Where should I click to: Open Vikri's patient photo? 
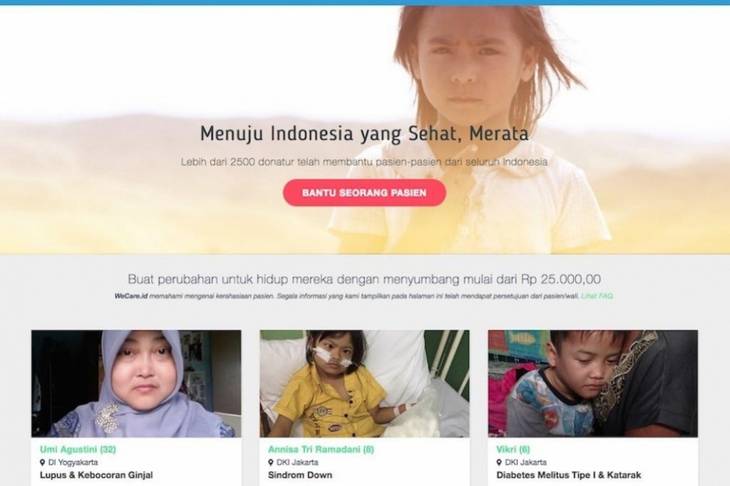(x=593, y=384)
